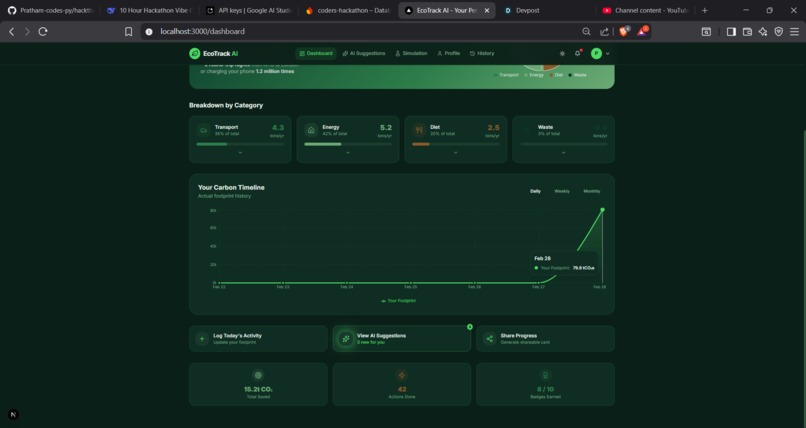Expand the Diet card chevron
Screen dimensions: 806x428
click(455, 153)
